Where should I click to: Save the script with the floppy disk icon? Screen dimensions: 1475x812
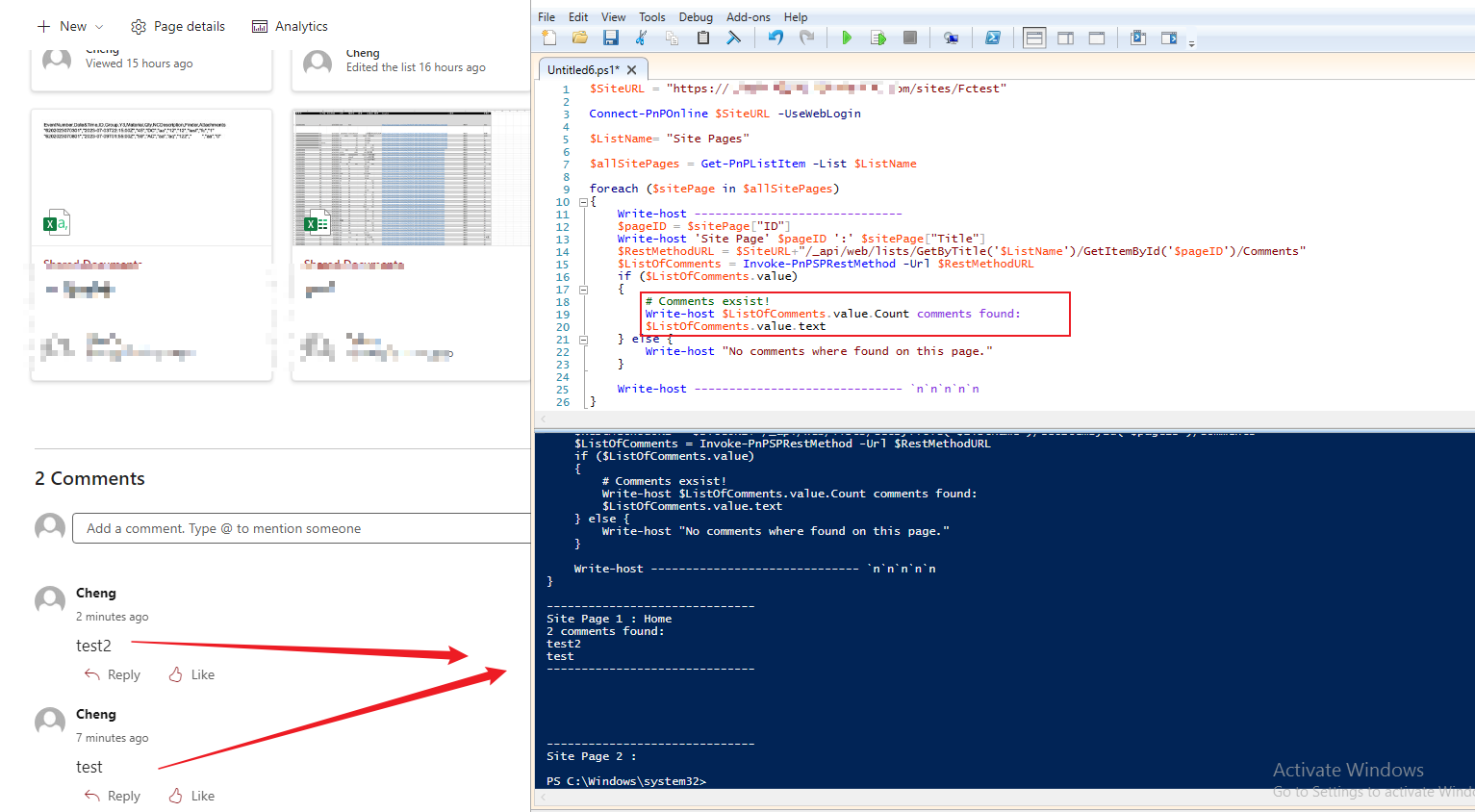pyautogui.click(x=611, y=38)
